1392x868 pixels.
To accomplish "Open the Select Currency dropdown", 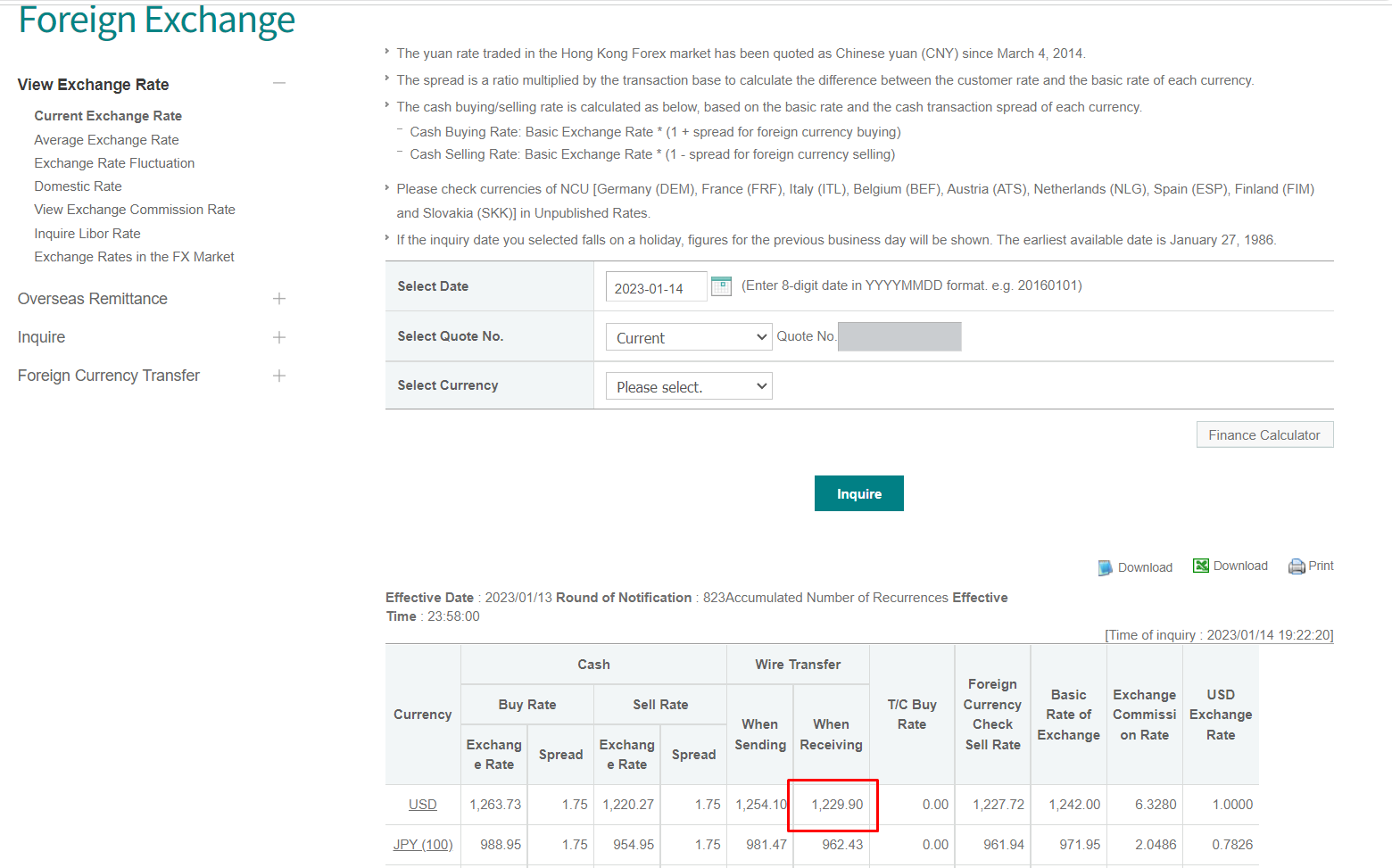I will pos(688,386).
